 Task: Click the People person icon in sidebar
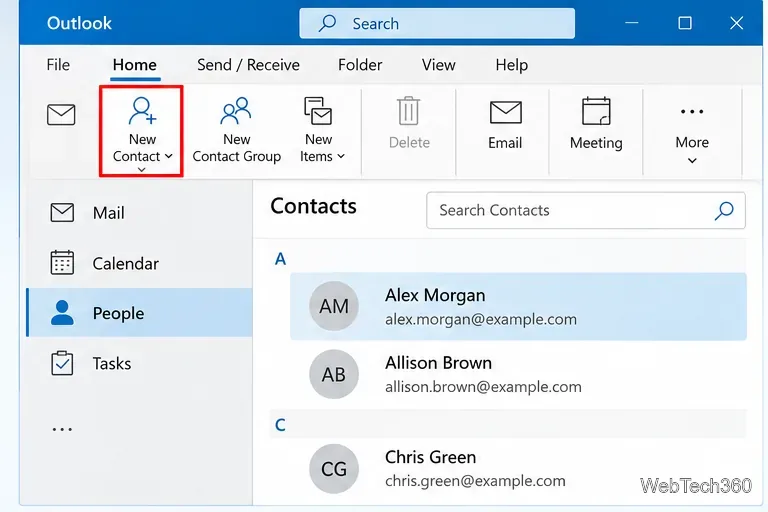coord(62,313)
